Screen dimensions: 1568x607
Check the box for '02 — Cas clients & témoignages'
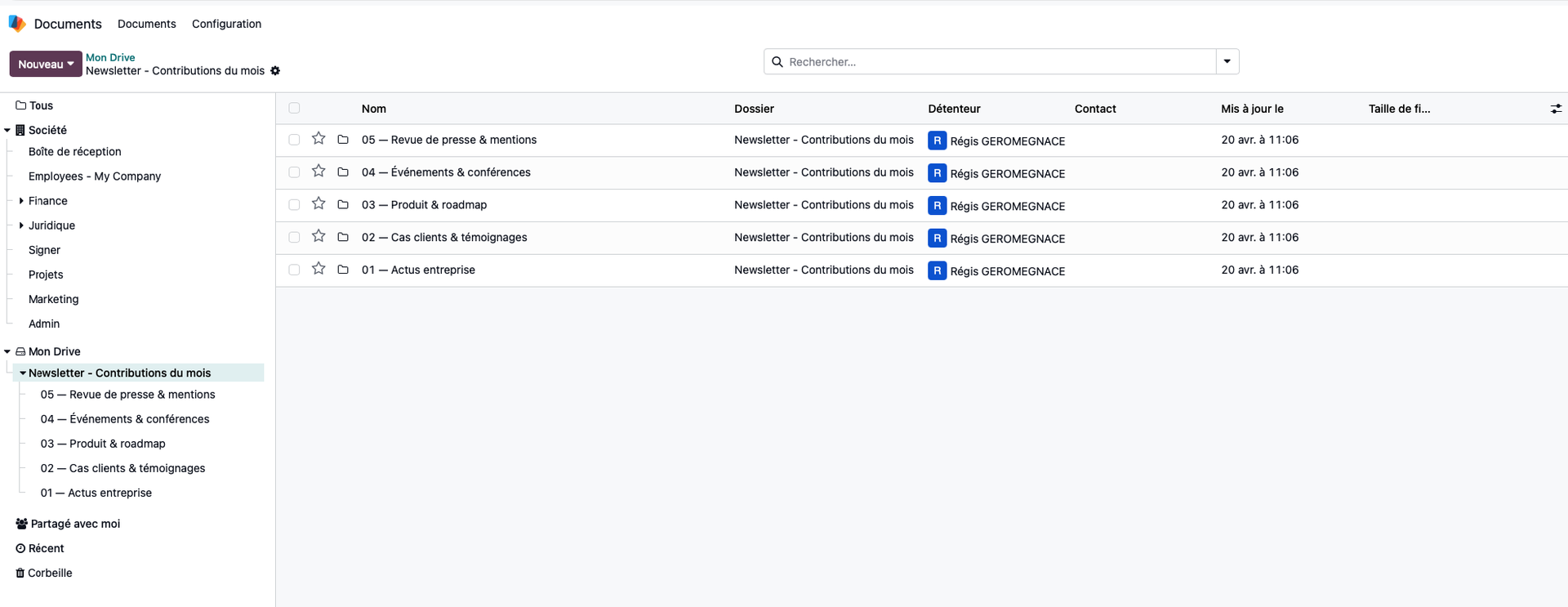tap(294, 237)
